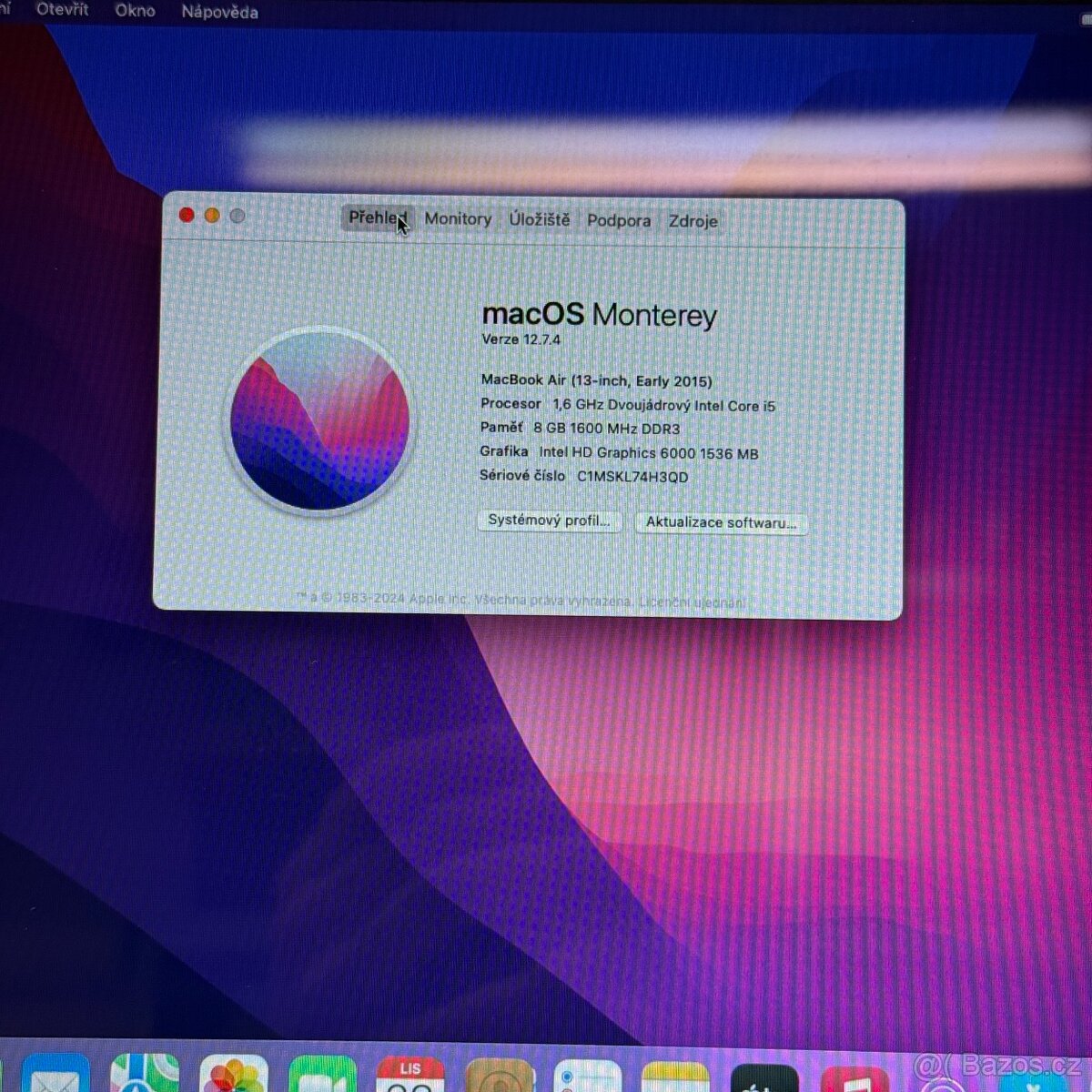The image size is (1092, 1092).
Task: Open the Mail app from the Dock
Action: [x=56, y=1078]
